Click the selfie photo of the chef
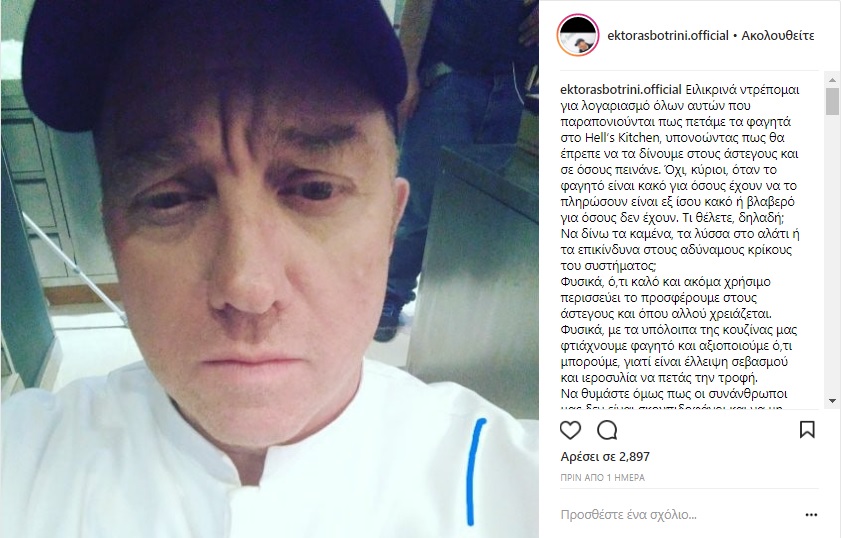Viewport: 841px width, 538px height. tap(270, 269)
